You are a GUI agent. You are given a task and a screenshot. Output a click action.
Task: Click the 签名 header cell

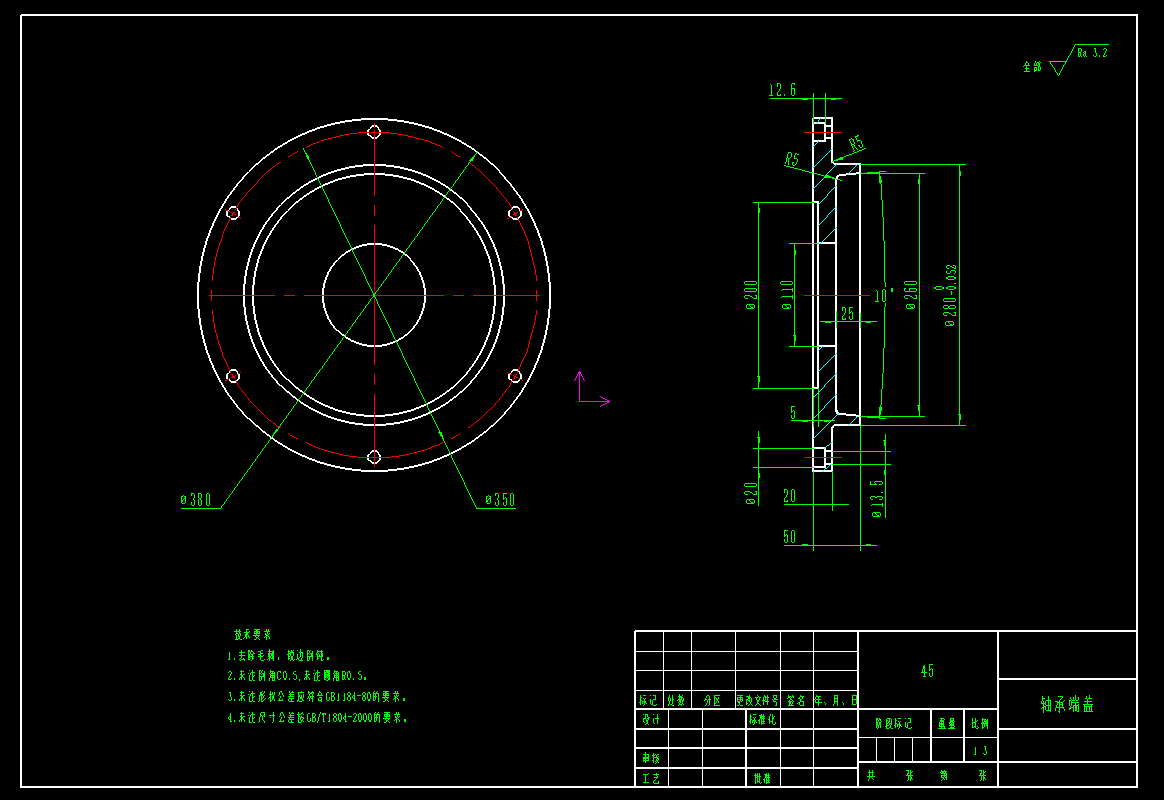point(796,701)
